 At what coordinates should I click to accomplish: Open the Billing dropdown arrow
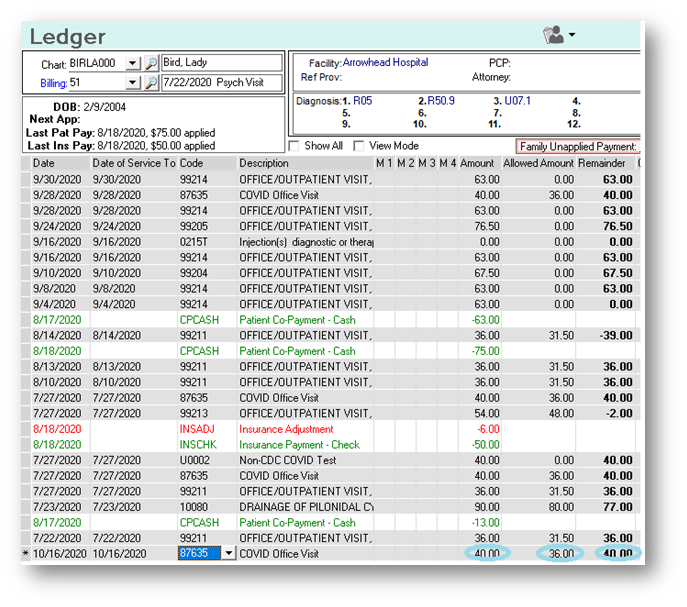click(133, 82)
